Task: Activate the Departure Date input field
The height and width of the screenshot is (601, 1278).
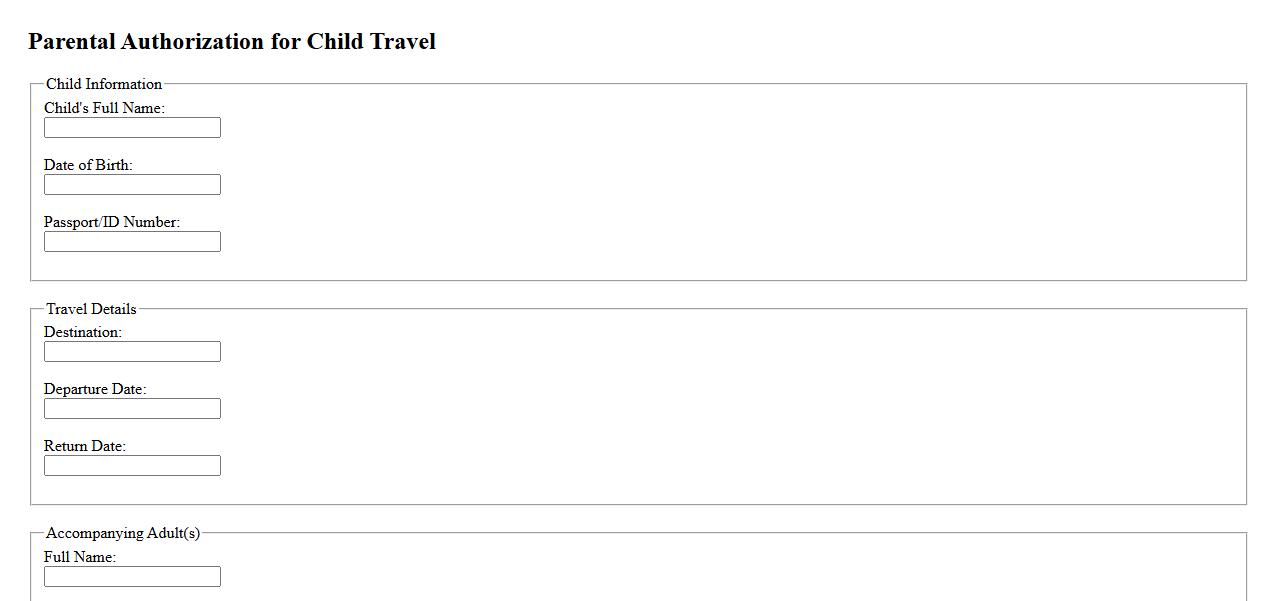Action: (132, 409)
